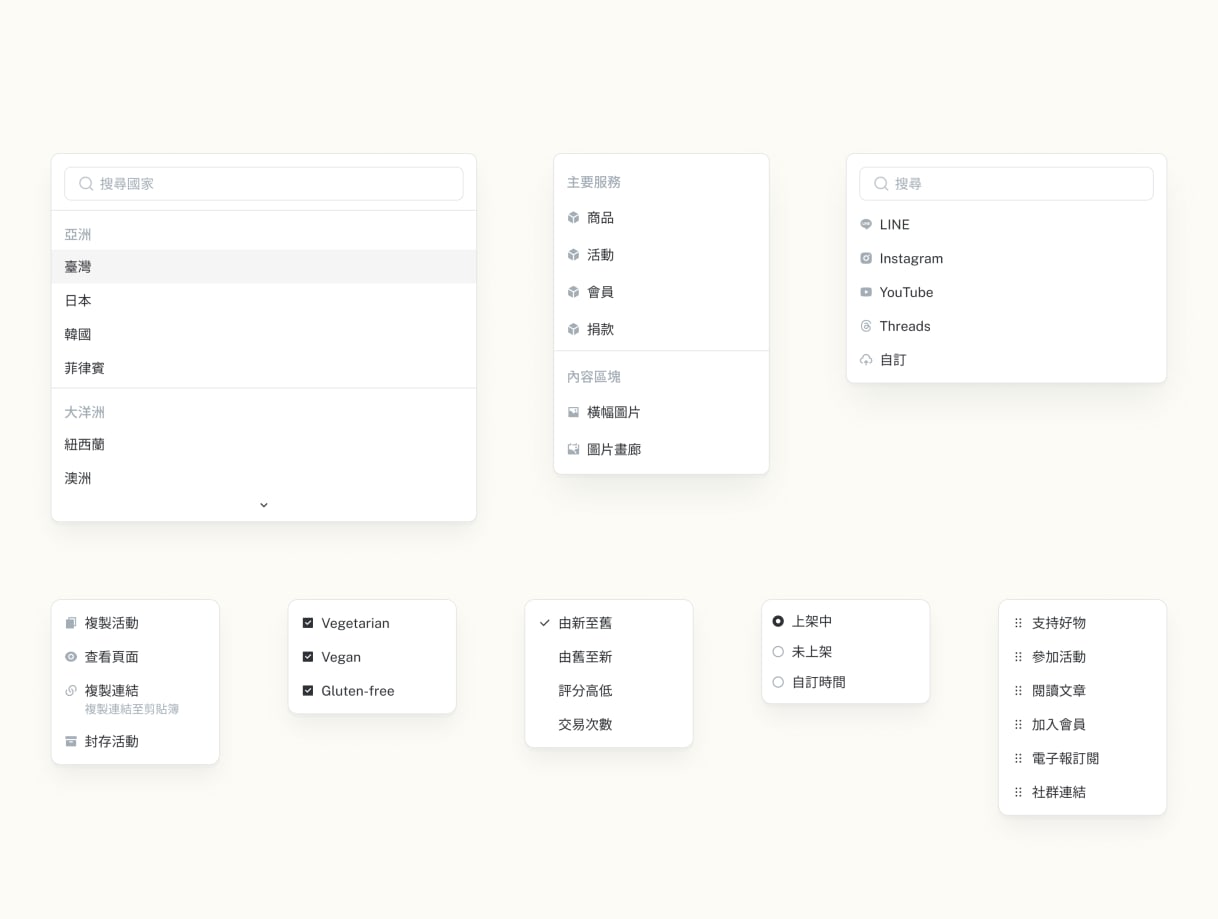Click the LINE icon
The width and height of the screenshot is (1218, 919).
coord(865,224)
